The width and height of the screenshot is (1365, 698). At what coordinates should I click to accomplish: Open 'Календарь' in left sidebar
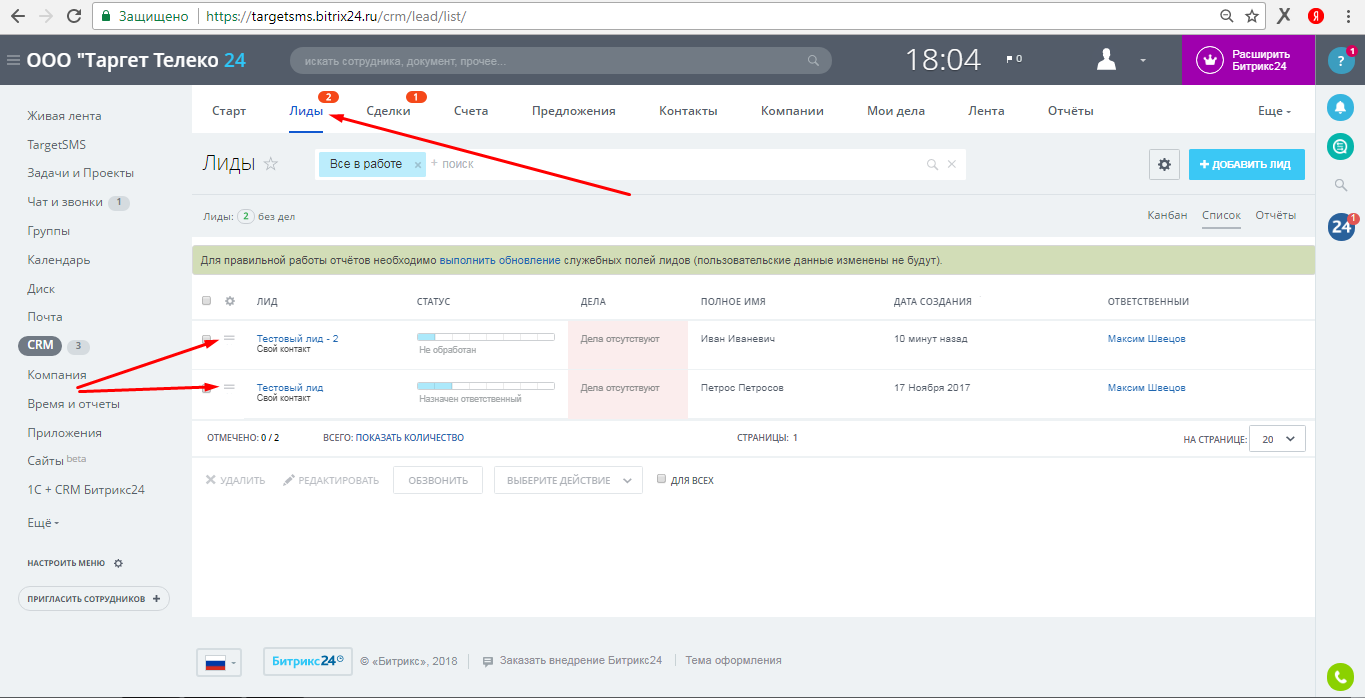pos(59,260)
